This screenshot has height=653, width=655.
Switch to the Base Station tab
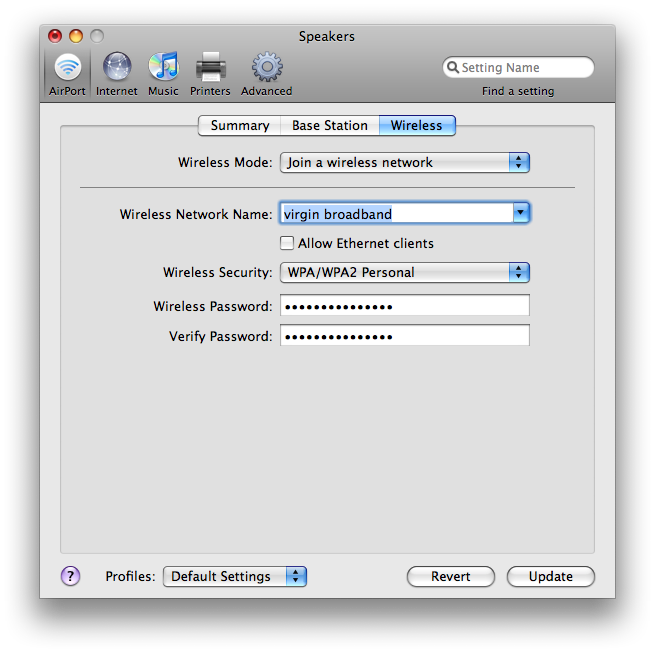click(x=330, y=125)
